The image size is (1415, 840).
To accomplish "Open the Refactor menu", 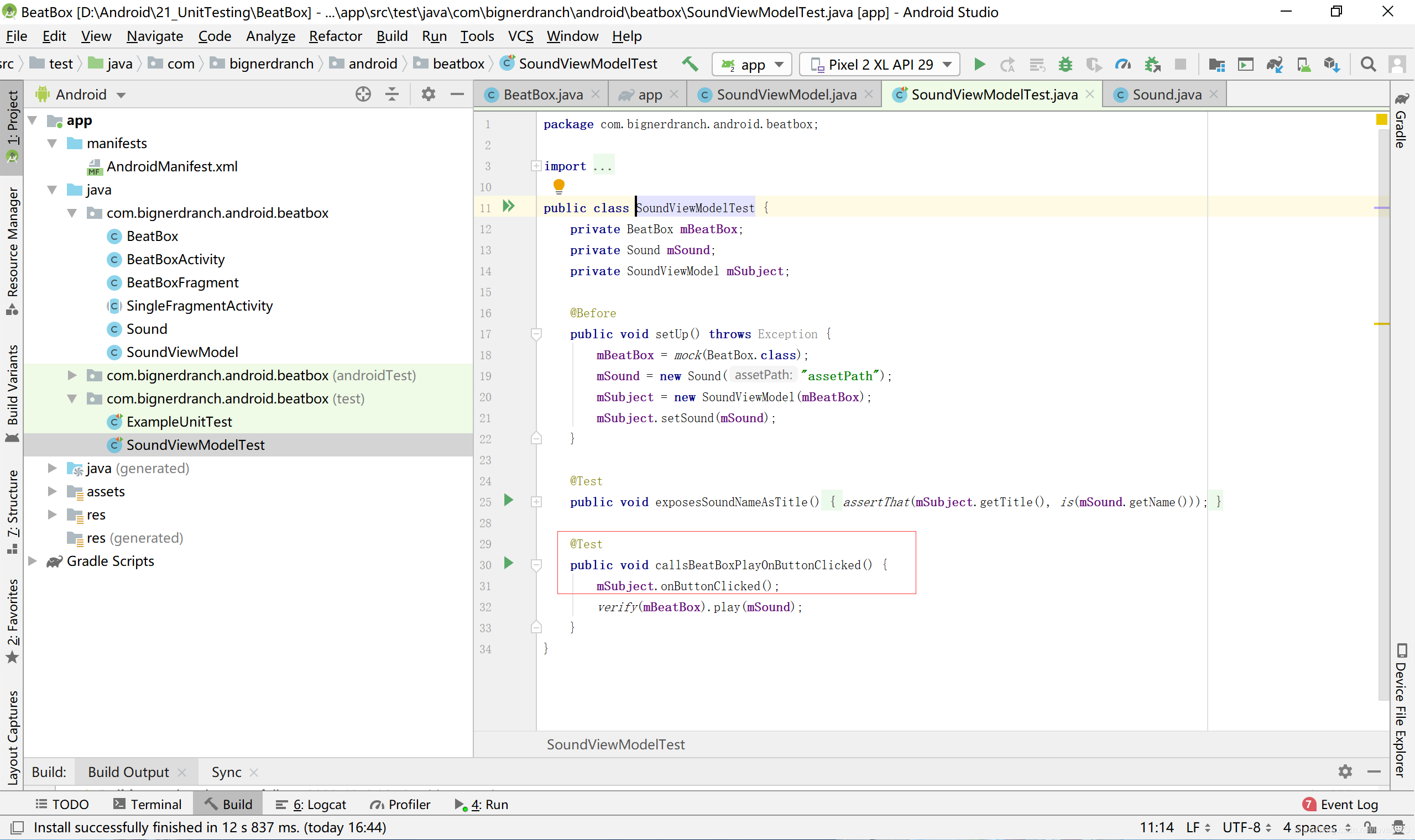I will click(335, 36).
